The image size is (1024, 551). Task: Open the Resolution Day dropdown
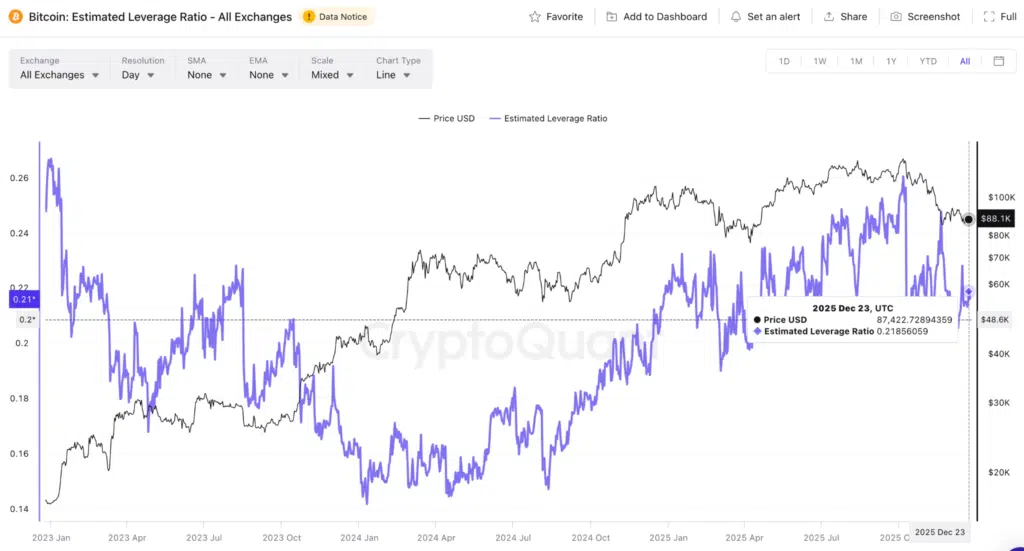tap(138, 75)
